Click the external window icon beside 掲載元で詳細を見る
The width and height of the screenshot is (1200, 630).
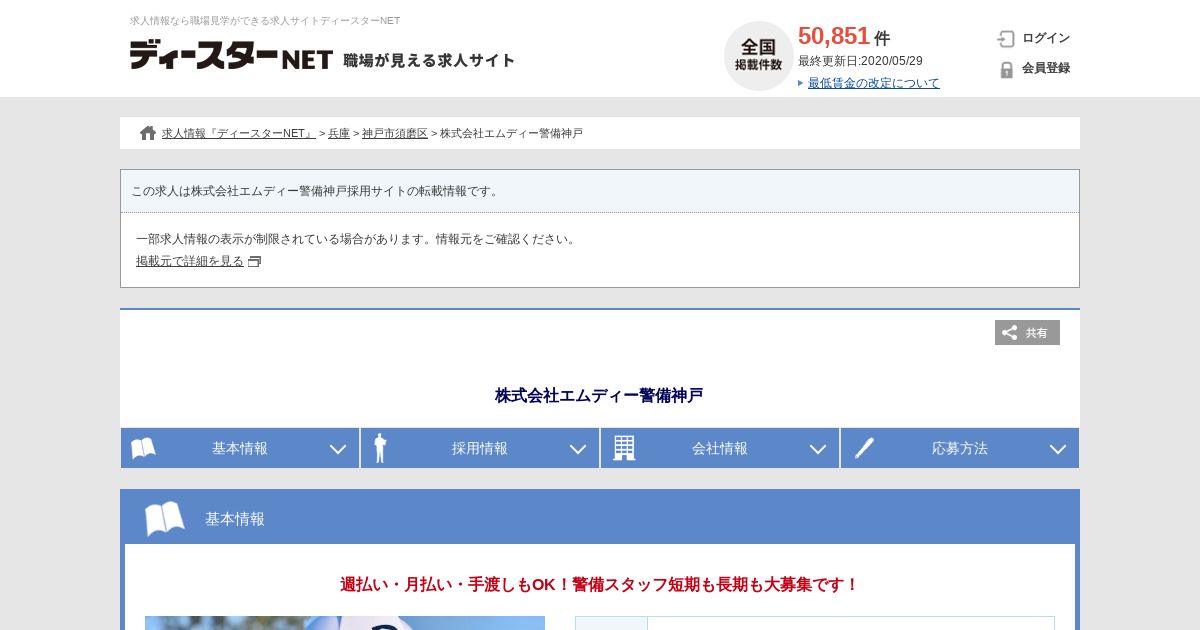pyautogui.click(x=255, y=262)
